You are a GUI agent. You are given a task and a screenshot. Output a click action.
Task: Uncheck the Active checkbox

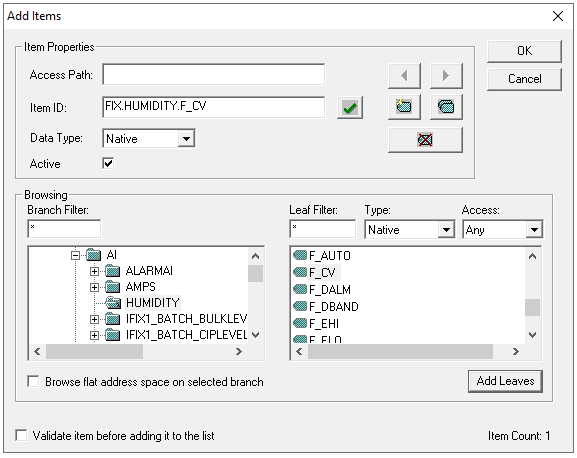tap(108, 163)
